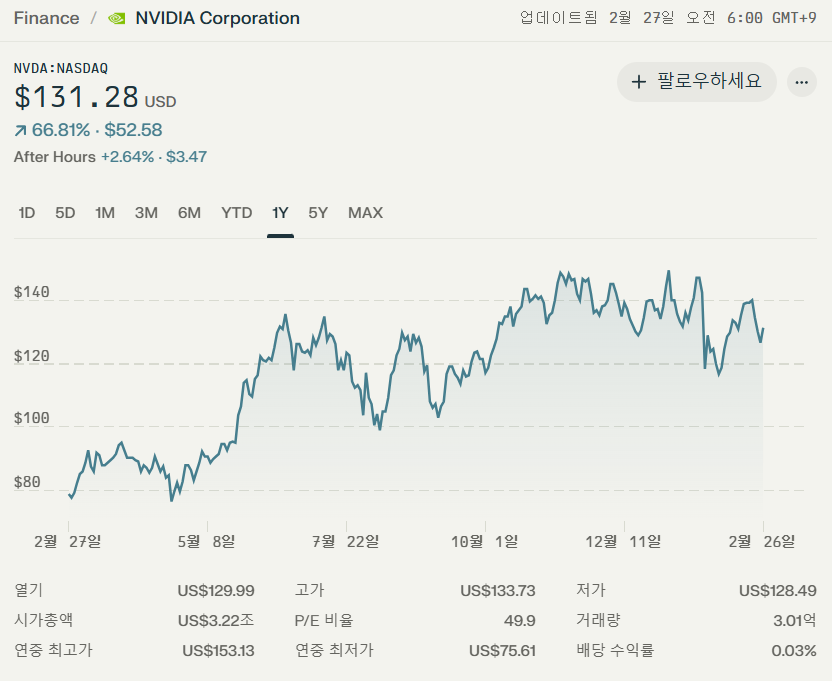
Task: Click the 2월 27일 x-axis date
Action: [67, 542]
